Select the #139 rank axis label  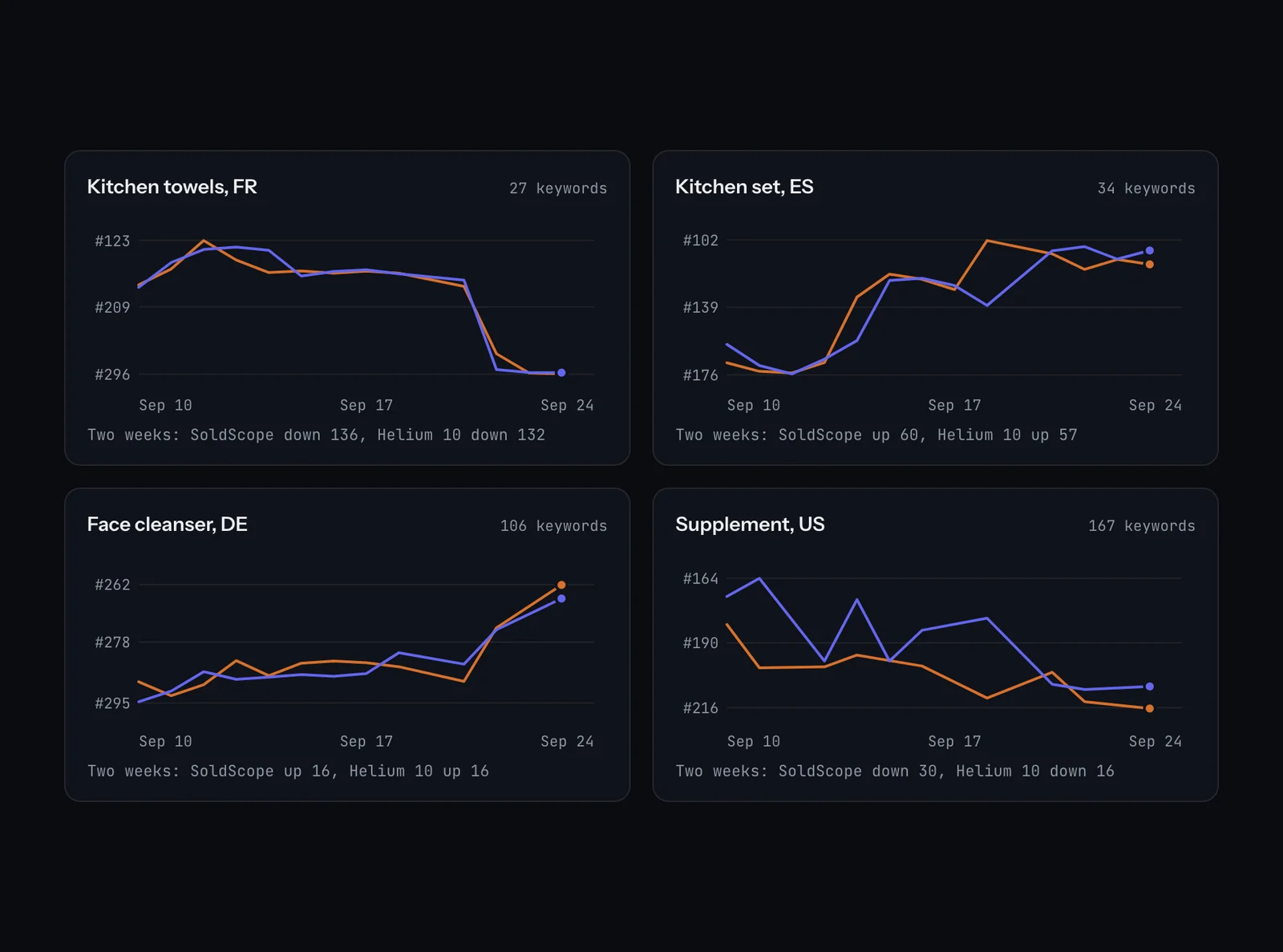point(700,307)
